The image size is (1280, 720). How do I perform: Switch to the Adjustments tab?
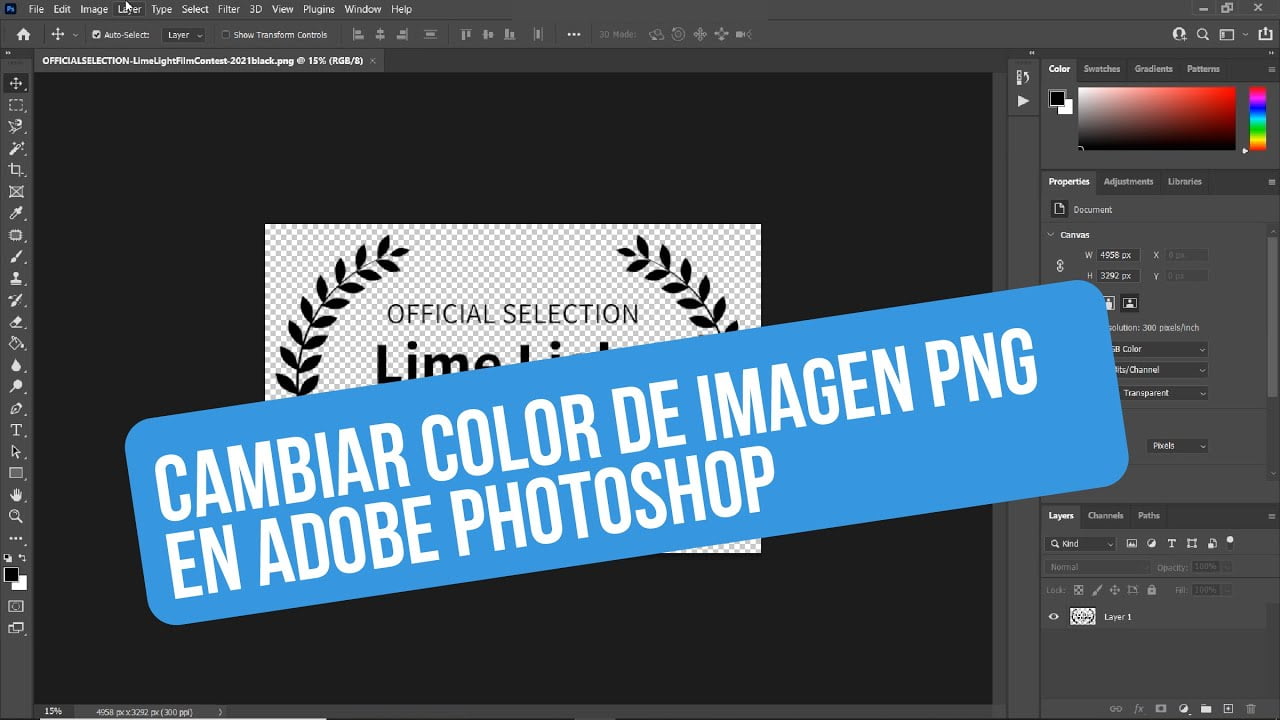(1128, 182)
